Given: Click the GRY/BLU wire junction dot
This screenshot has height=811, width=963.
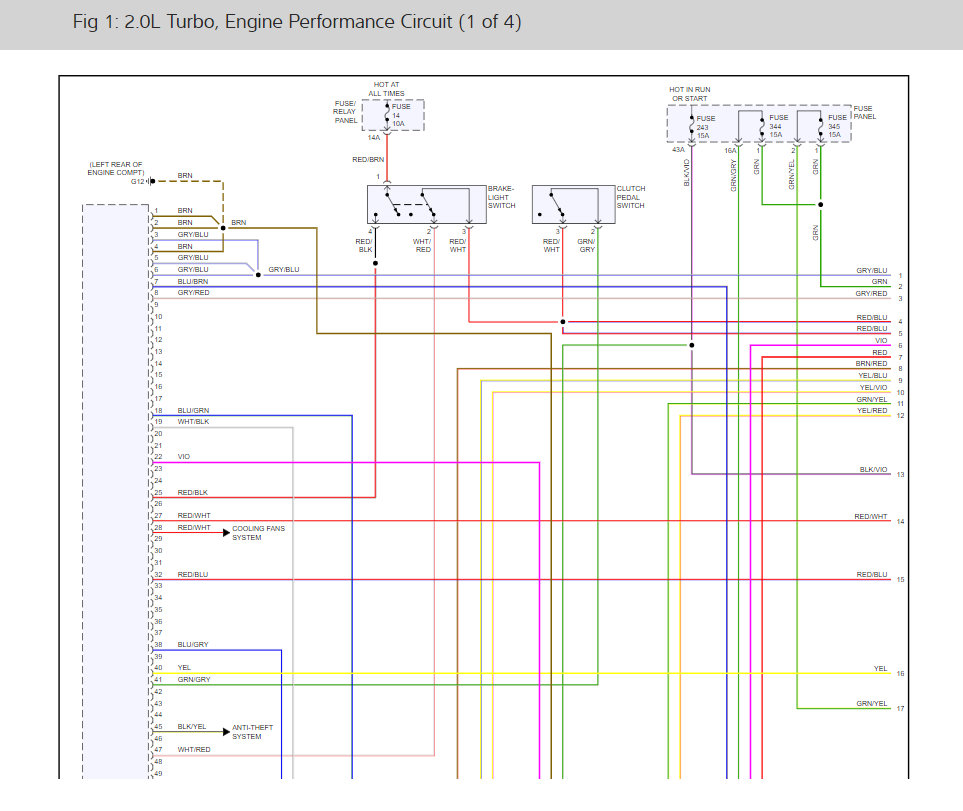Looking at the screenshot, I should [259, 275].
